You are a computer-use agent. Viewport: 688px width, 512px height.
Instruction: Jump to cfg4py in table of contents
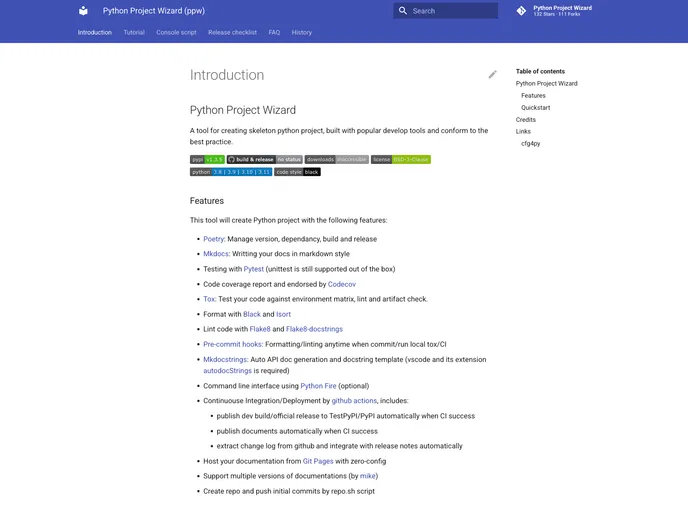tap(530, 143)
